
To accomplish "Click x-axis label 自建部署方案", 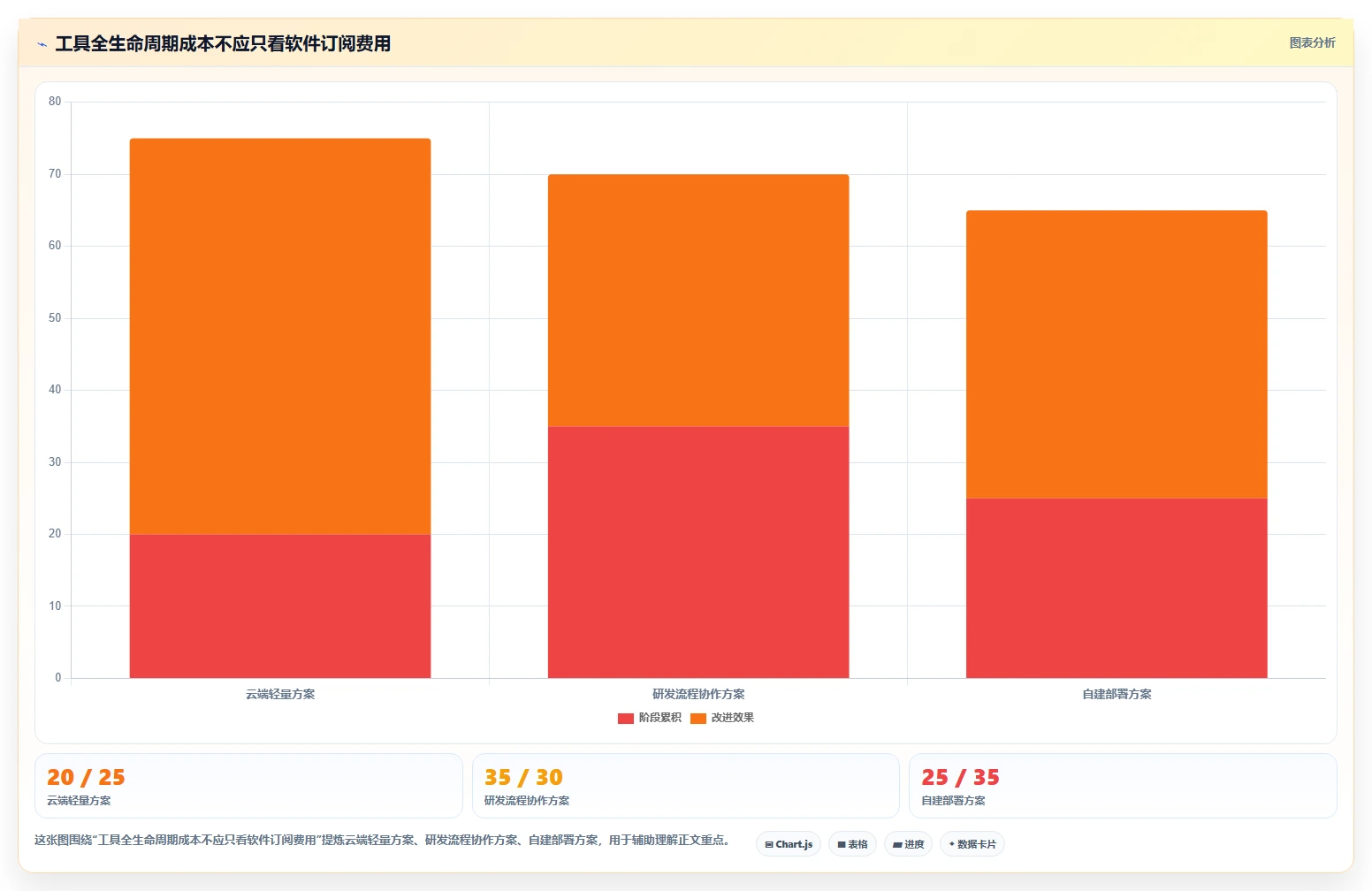I will (x=1117, y=694).
